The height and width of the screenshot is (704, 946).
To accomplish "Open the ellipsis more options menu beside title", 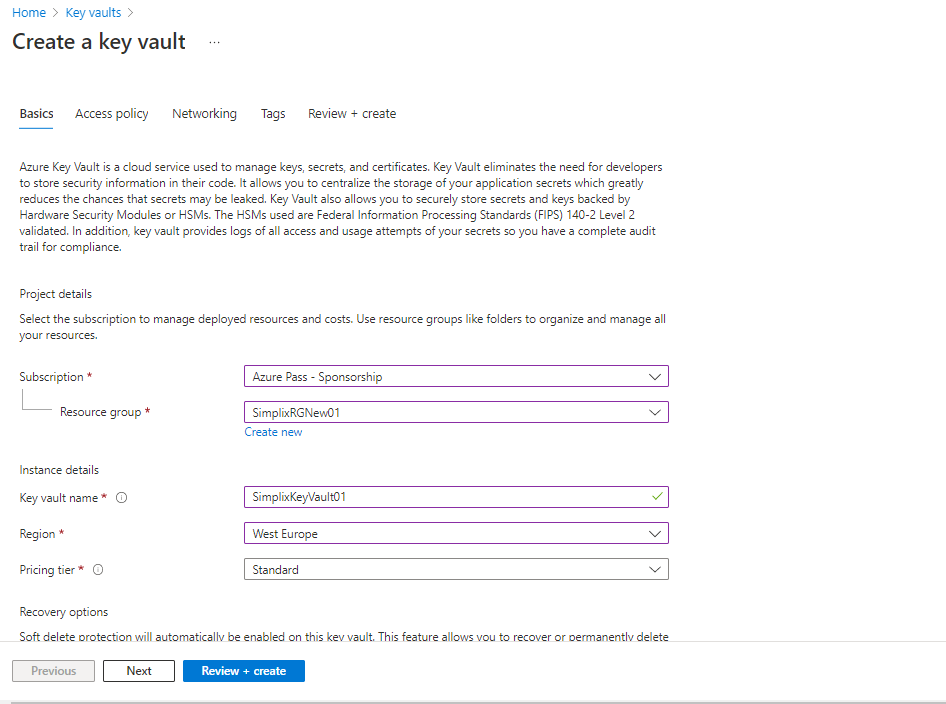I will [x=214, y=42].
